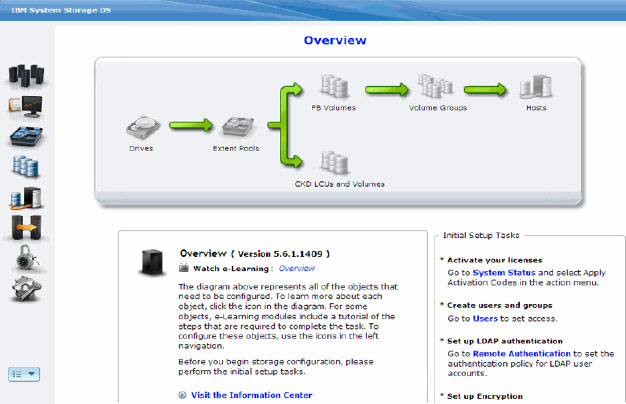The image size is (626, 404).
Task: Click the Set up Encryption heading
Action: [x=485, y=396]
